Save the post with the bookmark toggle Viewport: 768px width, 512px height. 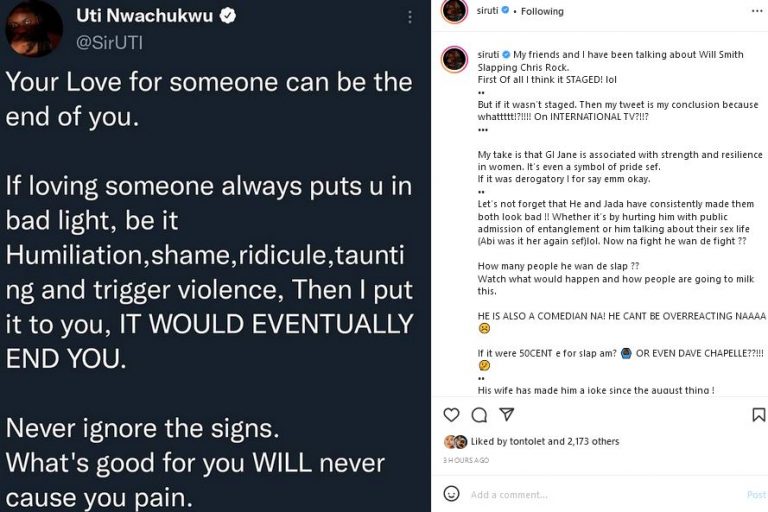coord(758,415)
